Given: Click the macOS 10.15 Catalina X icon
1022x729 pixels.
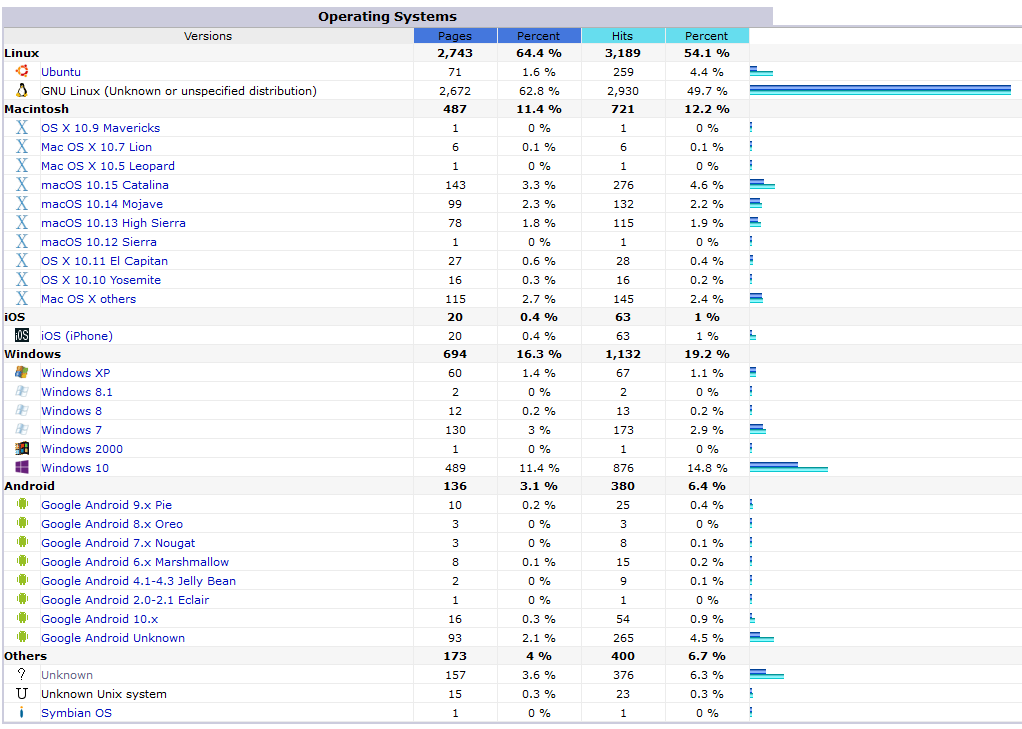Looking at the screenshot, I should click(22, 185).
